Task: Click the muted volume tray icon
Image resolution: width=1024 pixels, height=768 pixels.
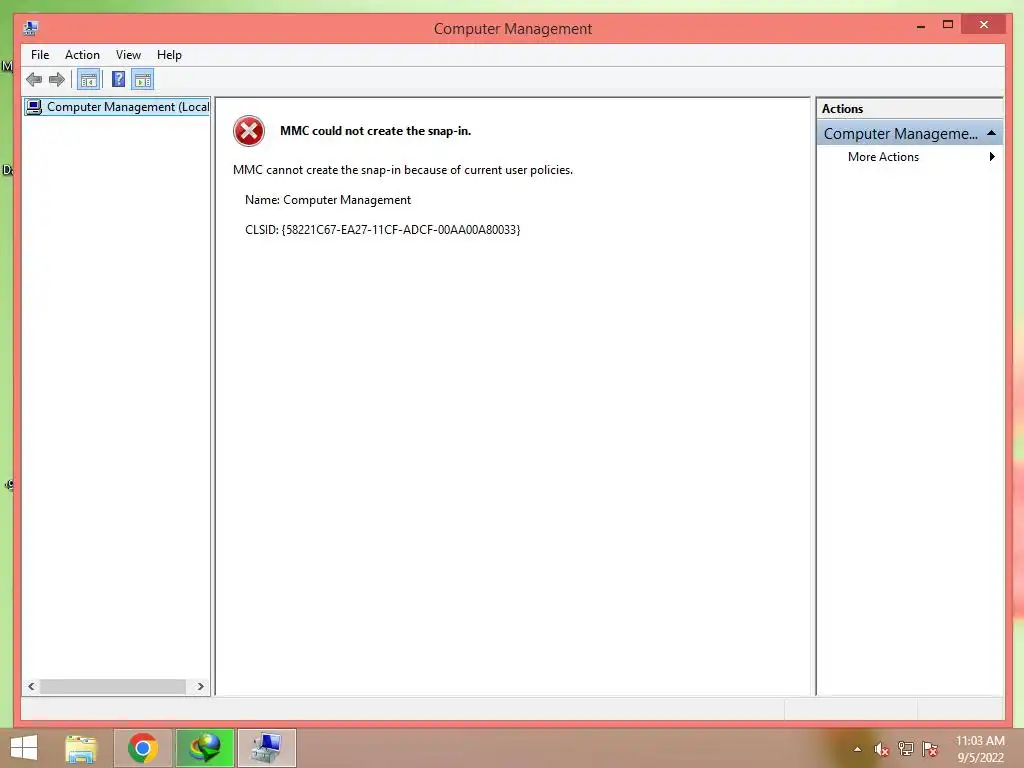Action: point(881,749)
